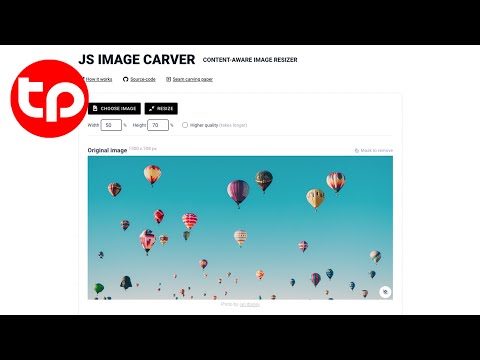Click the Higher quality (takes longer) label
This screenshot has width=480, height=360.
click(218, 125)
